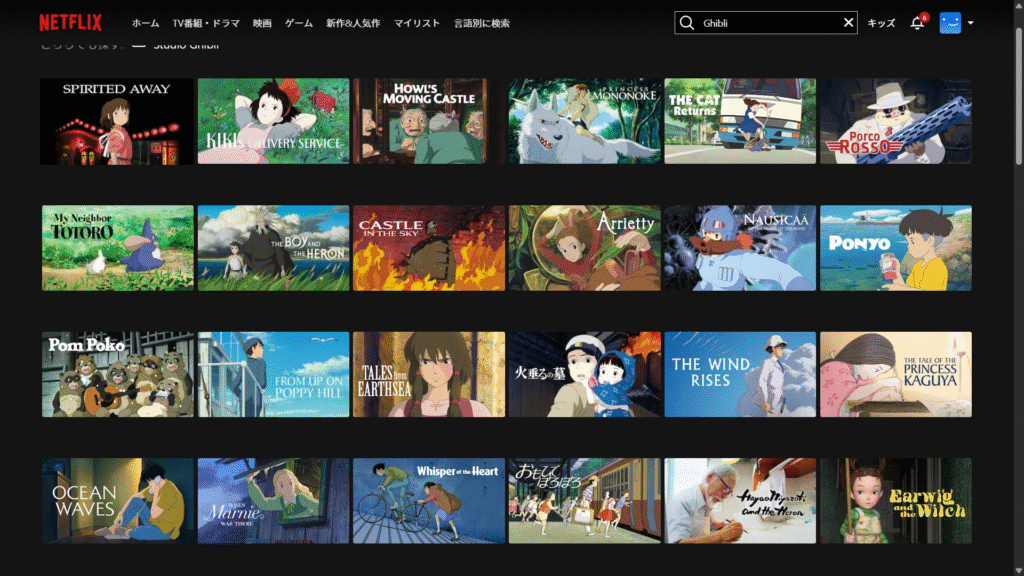1024x576 pixels.
Task: Open the 言語別に検索 menu item
Action: point(481,23)
